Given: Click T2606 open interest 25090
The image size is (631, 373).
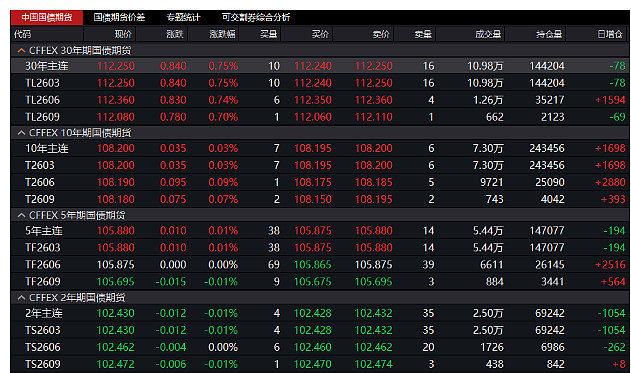Looking at the screenshot, I should (x=550, y=182).
